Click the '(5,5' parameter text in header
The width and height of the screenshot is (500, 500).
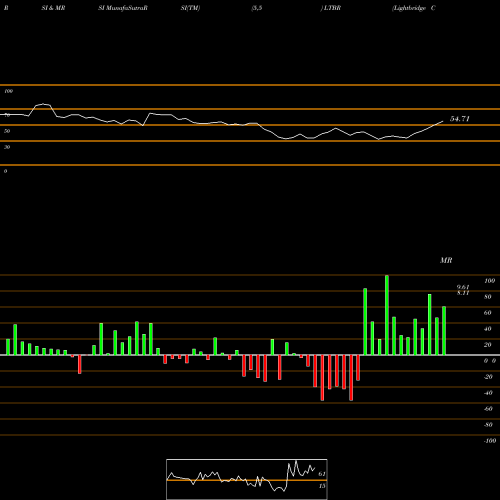tap(257, 8)
